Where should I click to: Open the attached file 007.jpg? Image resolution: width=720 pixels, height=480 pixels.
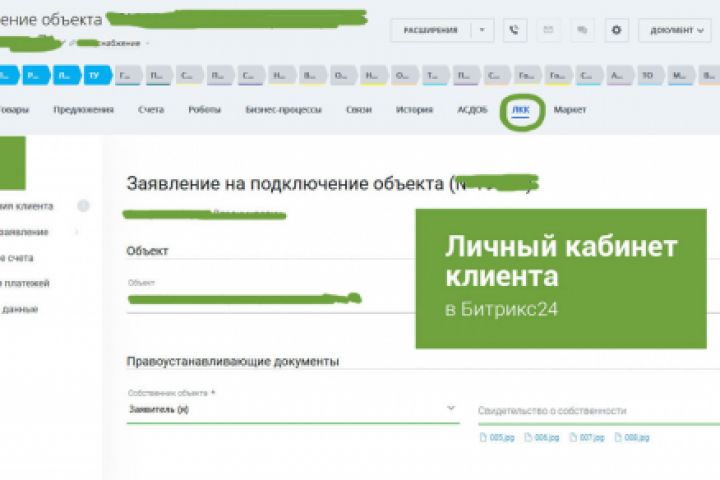tap(587, 438)
